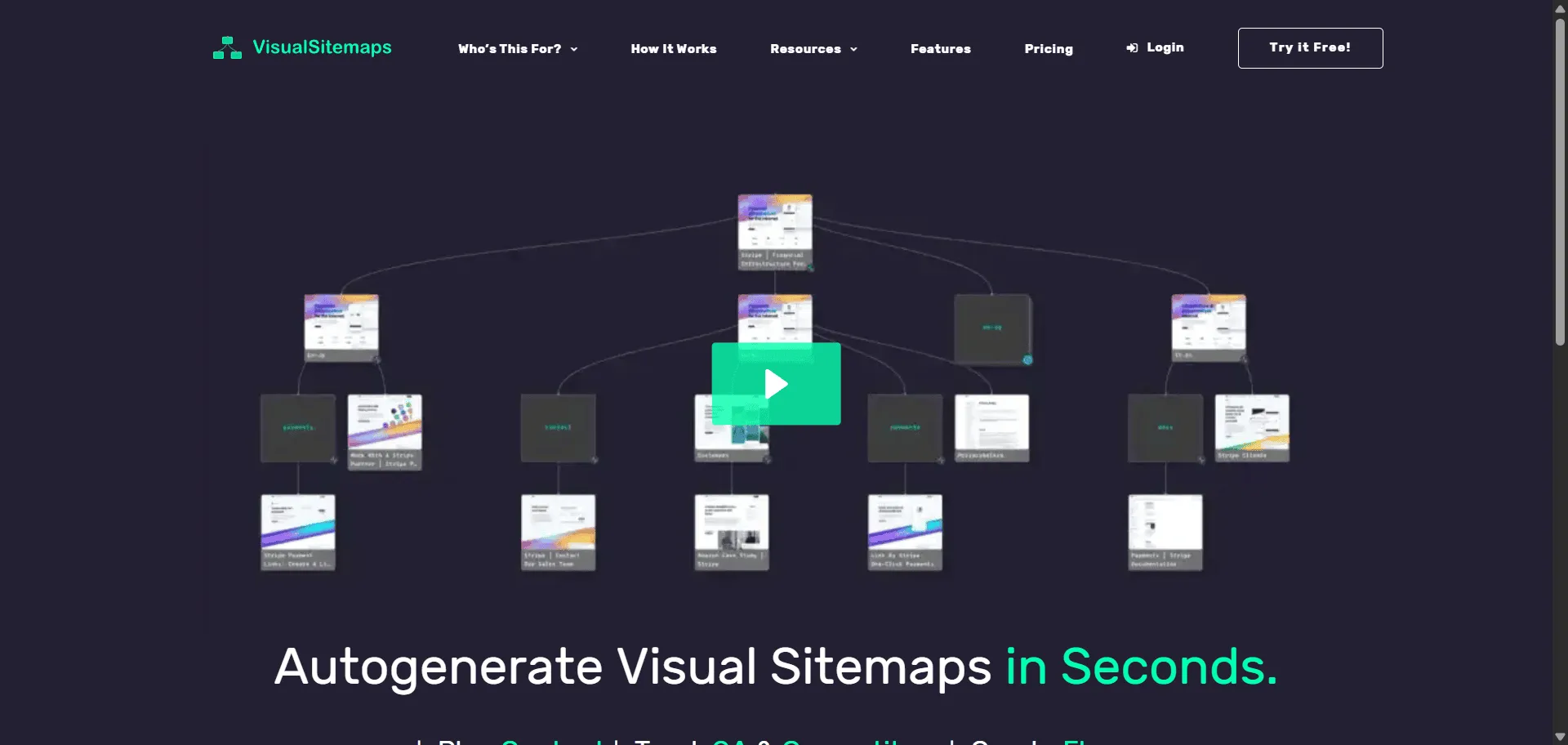Screen dimensions: 1568x745
Task: Click the VisualSitemaps logo icon
Action: (226, 47)
